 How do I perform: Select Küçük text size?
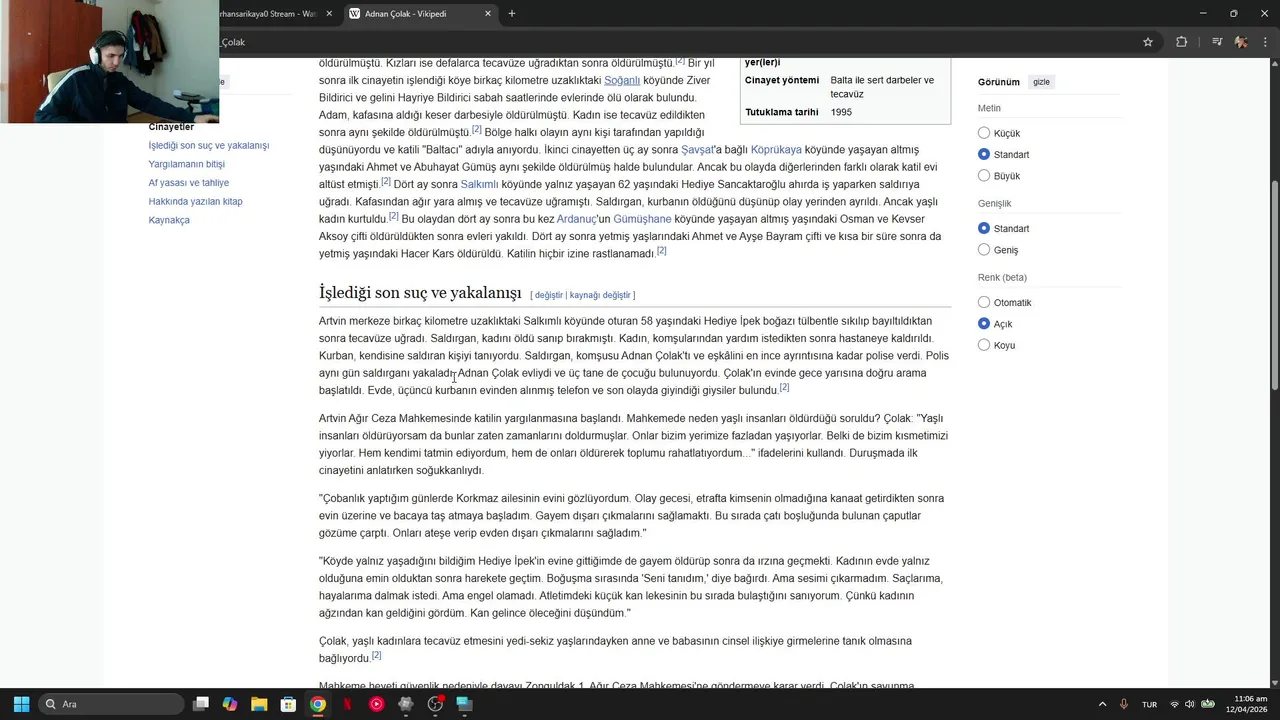coord(984,133)
